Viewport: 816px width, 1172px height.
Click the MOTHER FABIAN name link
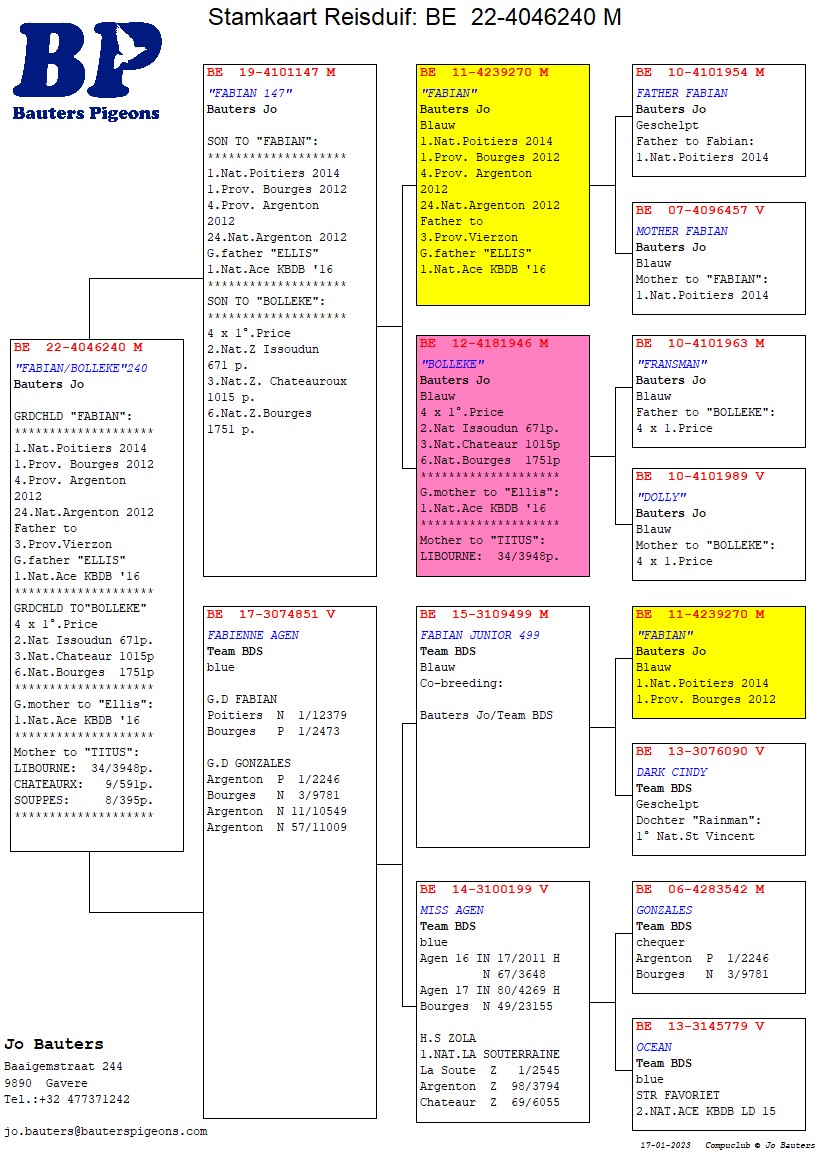click(682, 231)
